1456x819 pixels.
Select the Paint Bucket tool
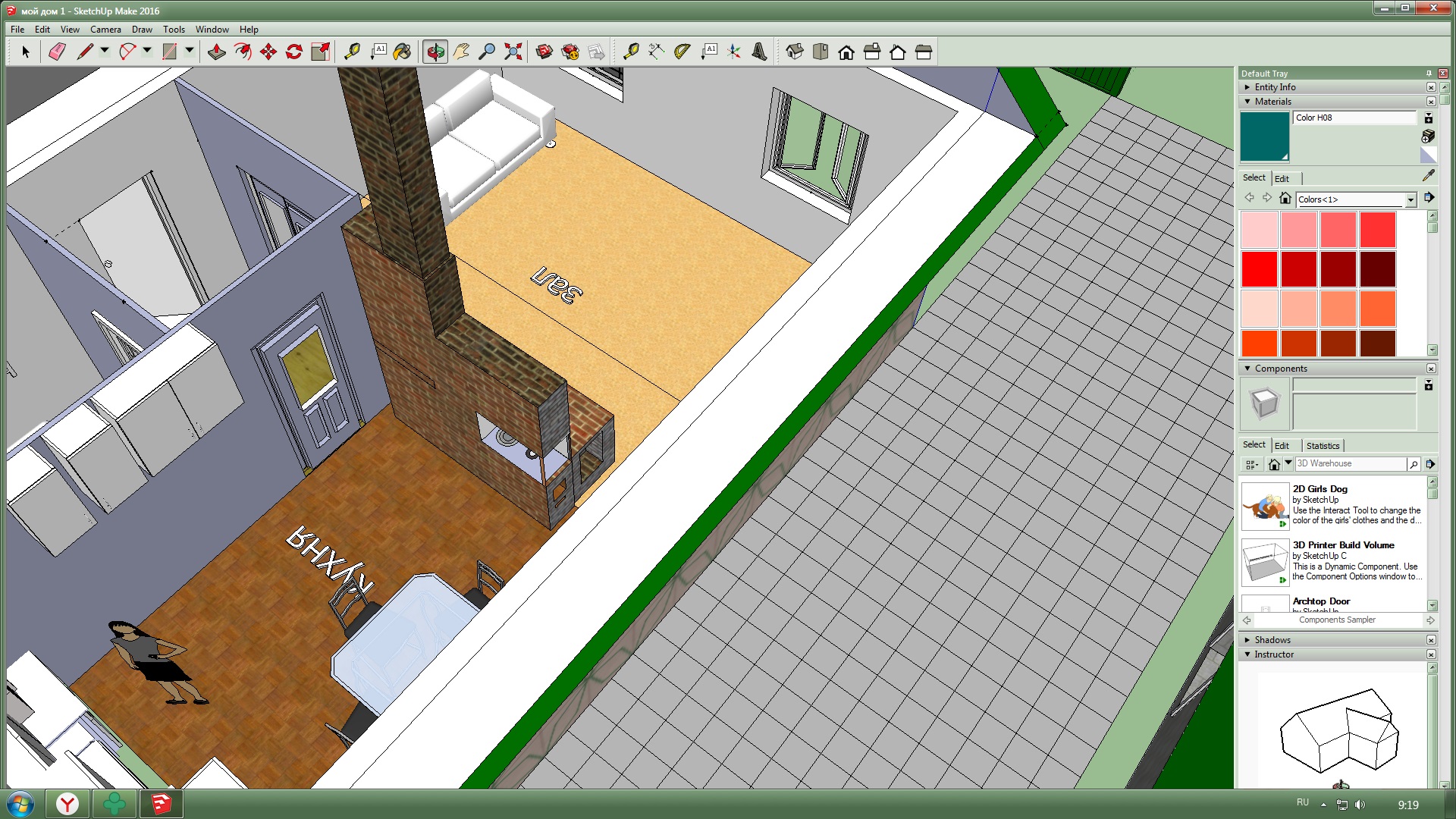point(402,52)
